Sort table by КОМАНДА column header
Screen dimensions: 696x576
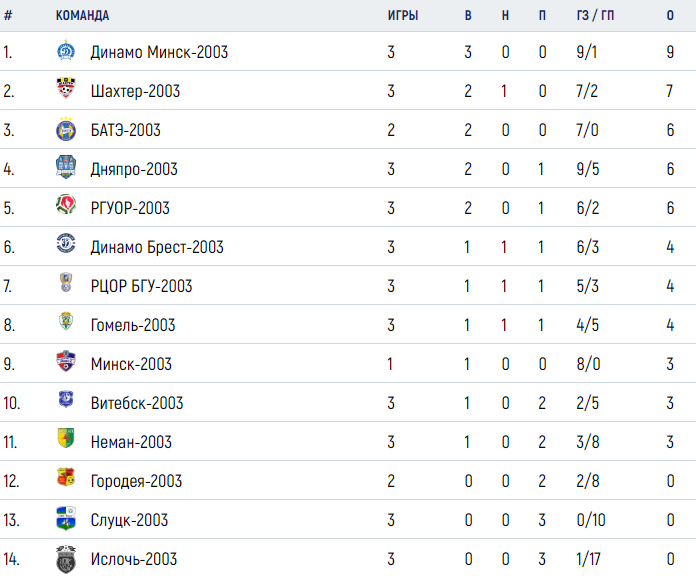click(x=82, y=16)
